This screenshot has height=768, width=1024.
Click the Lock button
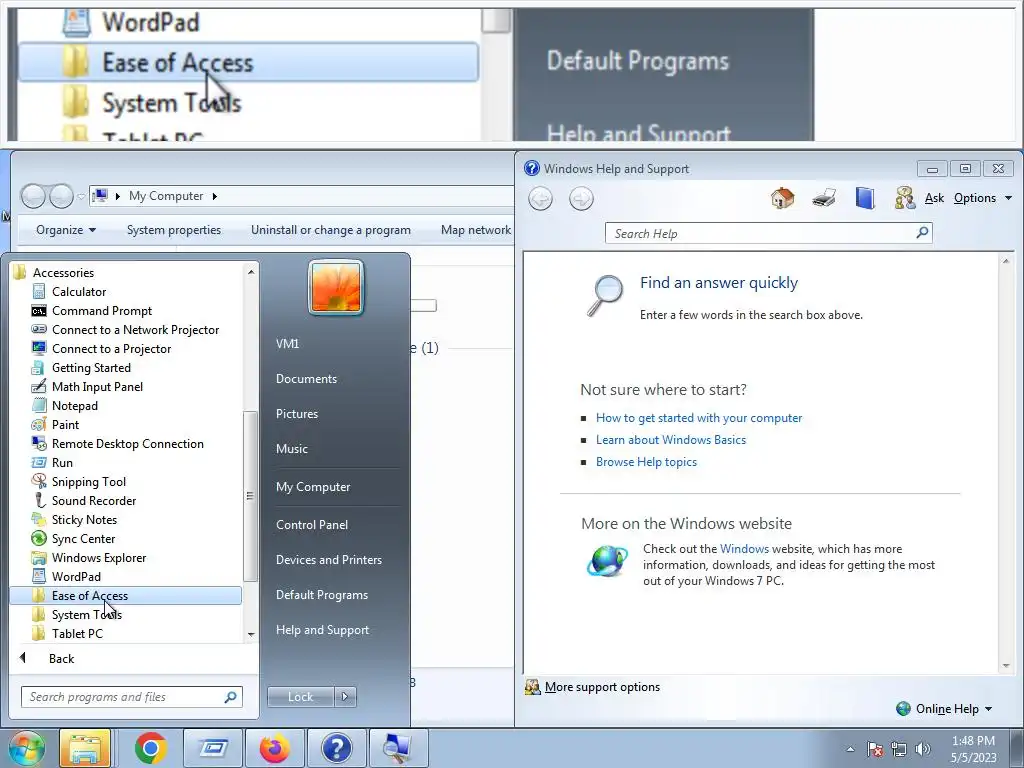click(x=300, y=697)
